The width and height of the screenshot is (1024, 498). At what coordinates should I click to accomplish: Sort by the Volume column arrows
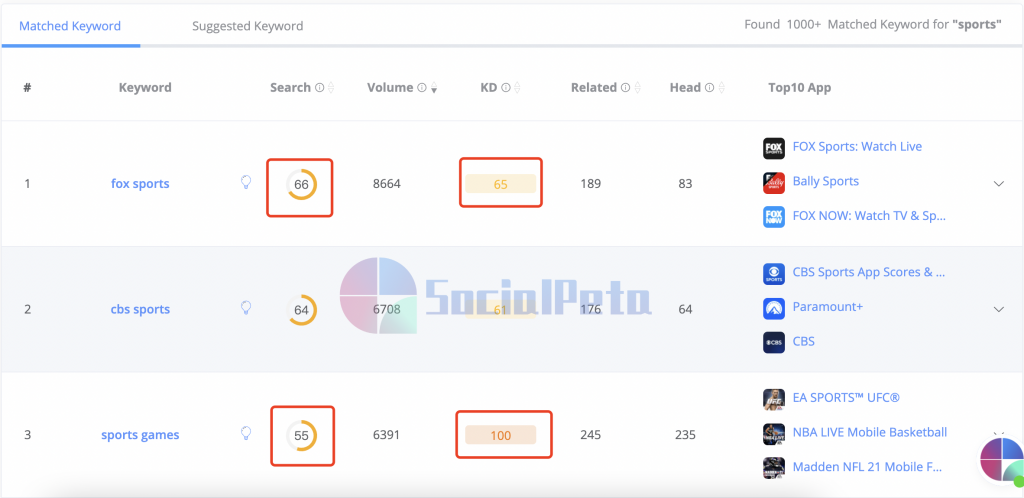[434, 87]
